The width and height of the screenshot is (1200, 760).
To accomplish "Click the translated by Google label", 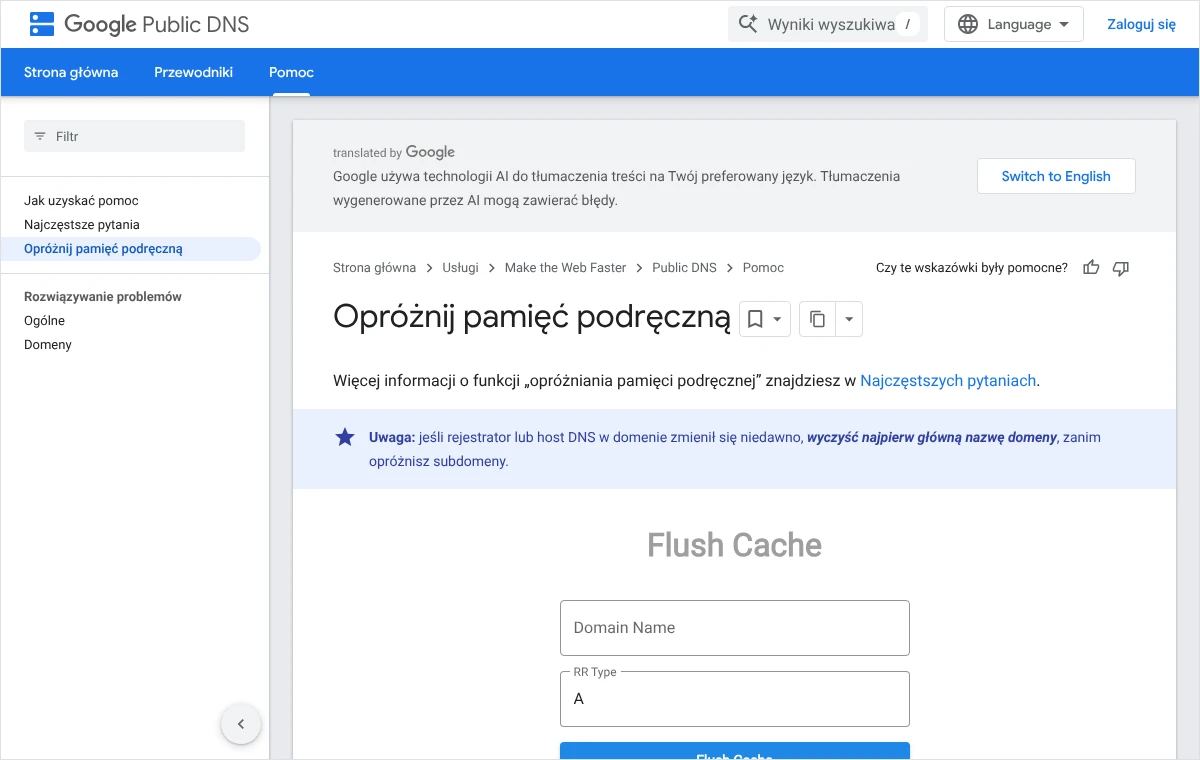I will coord(394,152).
